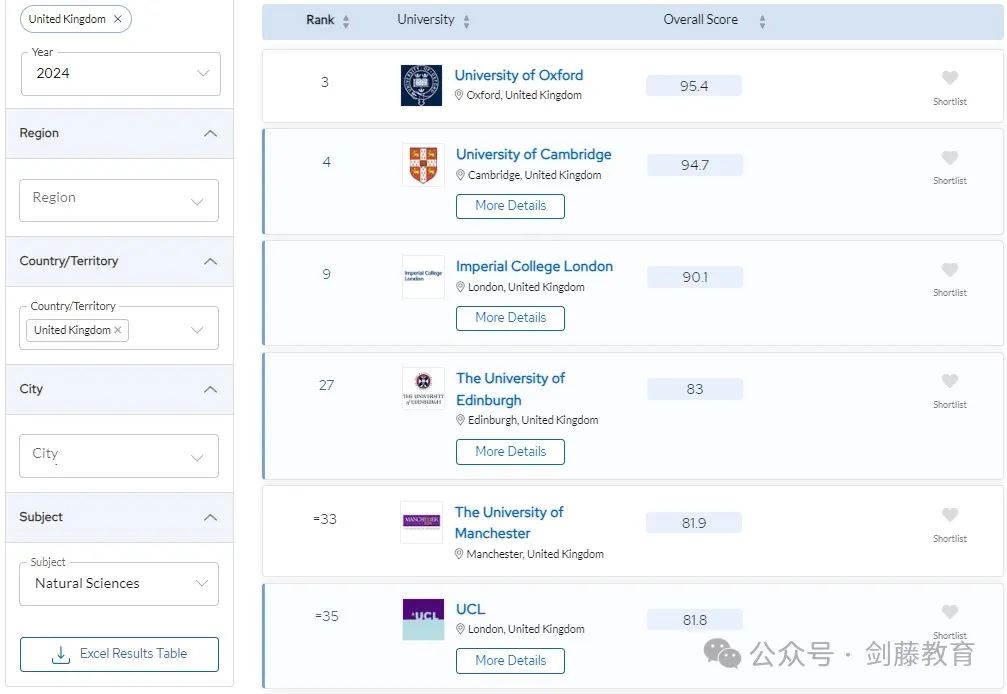Select the 95.4 overall score for Oxford
The image size is (1007, 694).
(694, 85)
